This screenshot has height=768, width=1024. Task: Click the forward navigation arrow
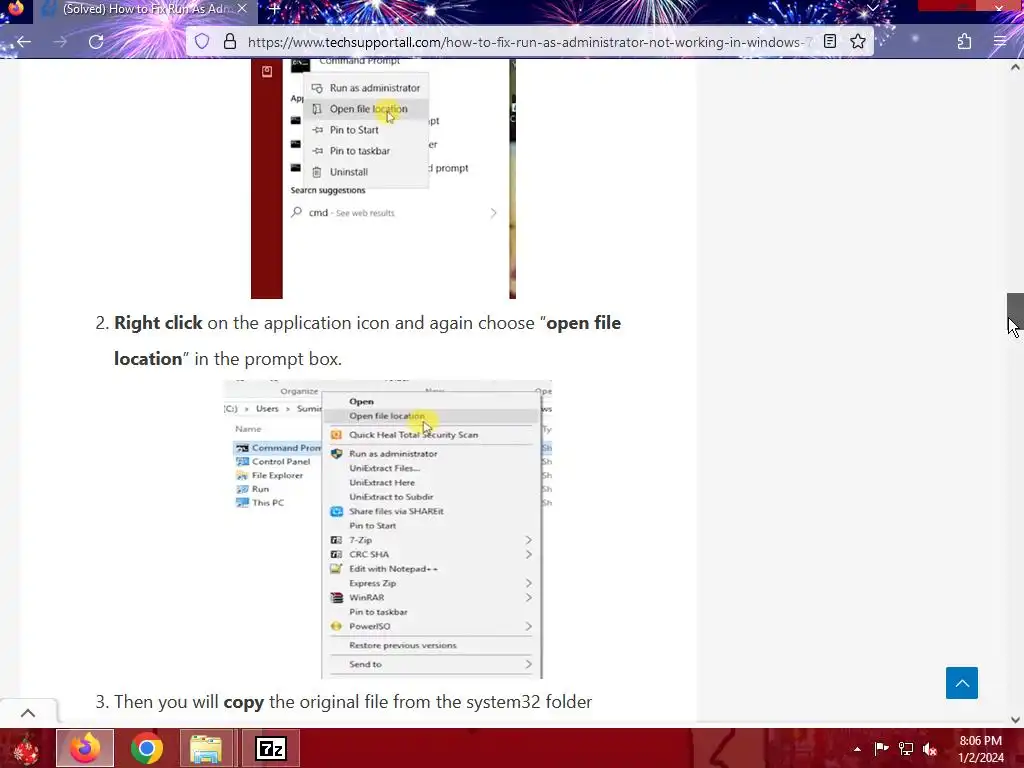click(60, 42)
